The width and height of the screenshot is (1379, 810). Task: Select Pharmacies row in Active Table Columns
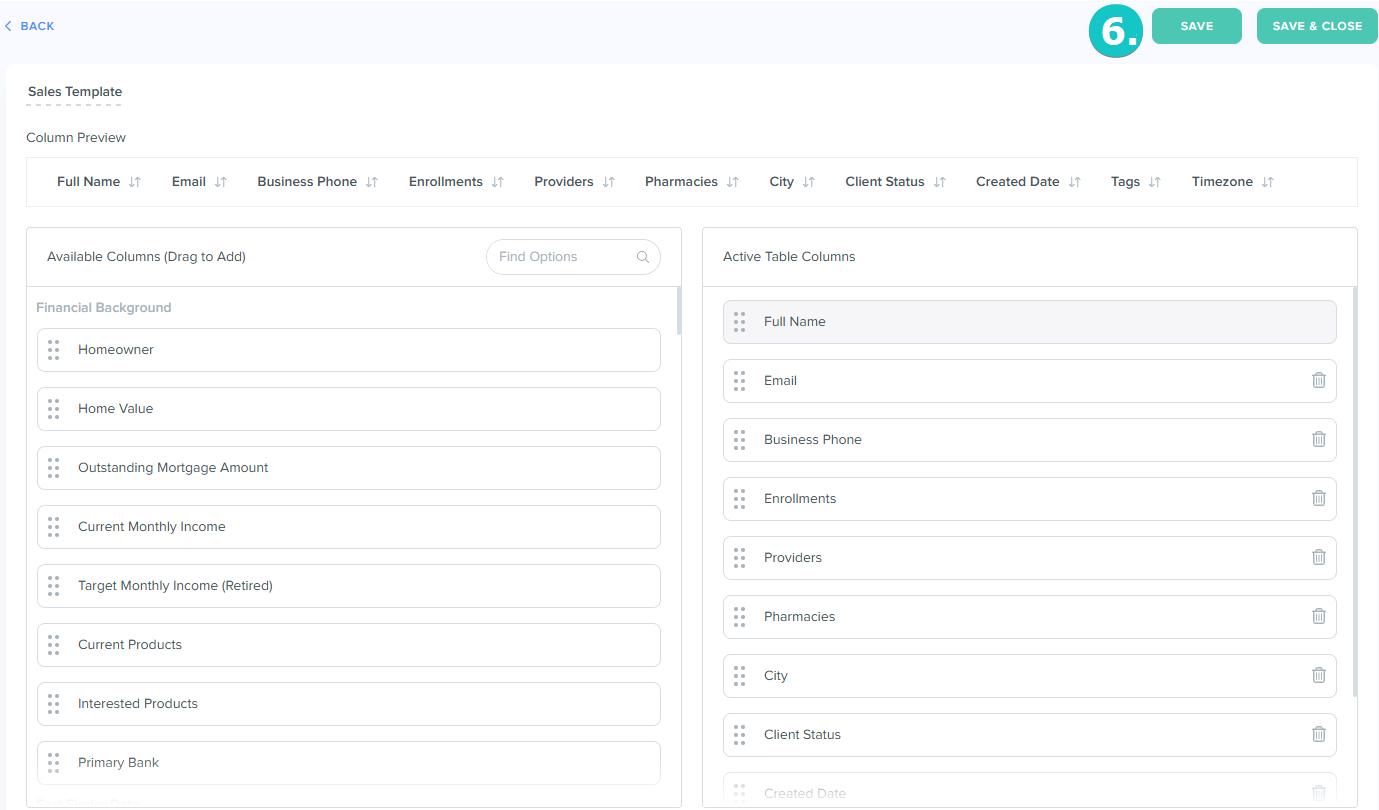point(1030,617)
